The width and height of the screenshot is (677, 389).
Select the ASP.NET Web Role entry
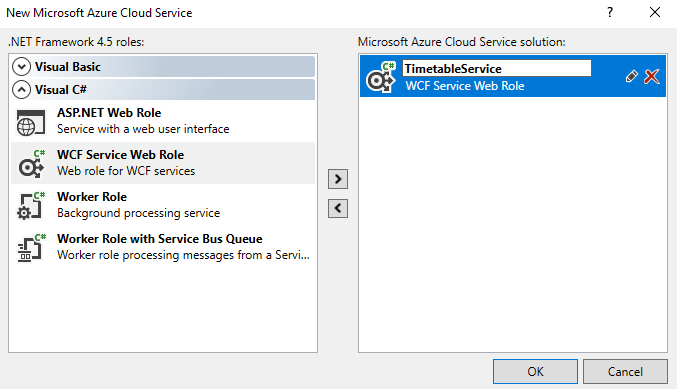[163, 121]
